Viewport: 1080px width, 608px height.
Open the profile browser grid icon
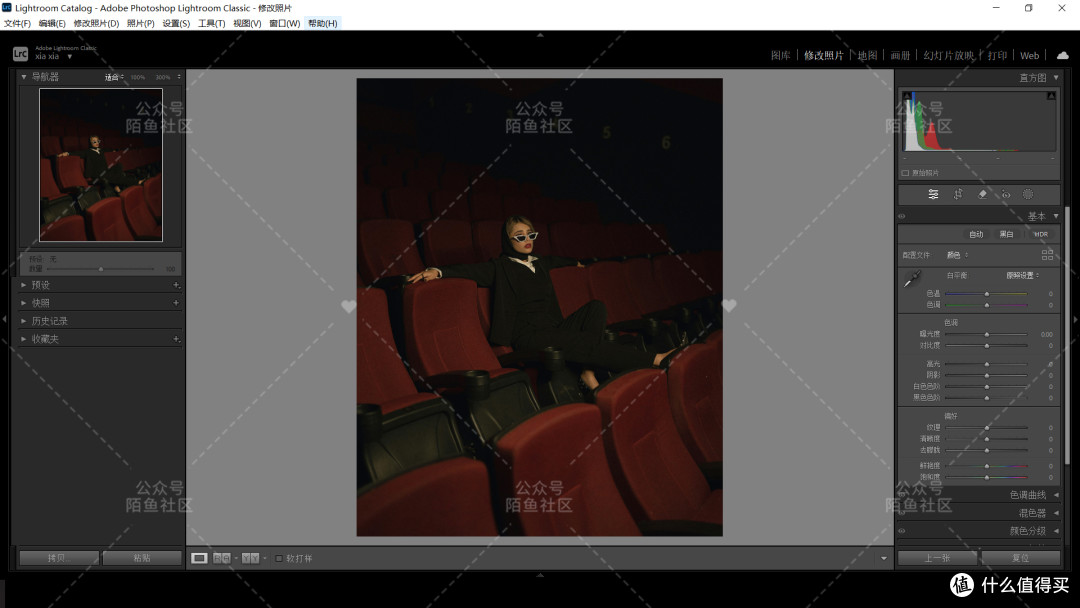1047,255
